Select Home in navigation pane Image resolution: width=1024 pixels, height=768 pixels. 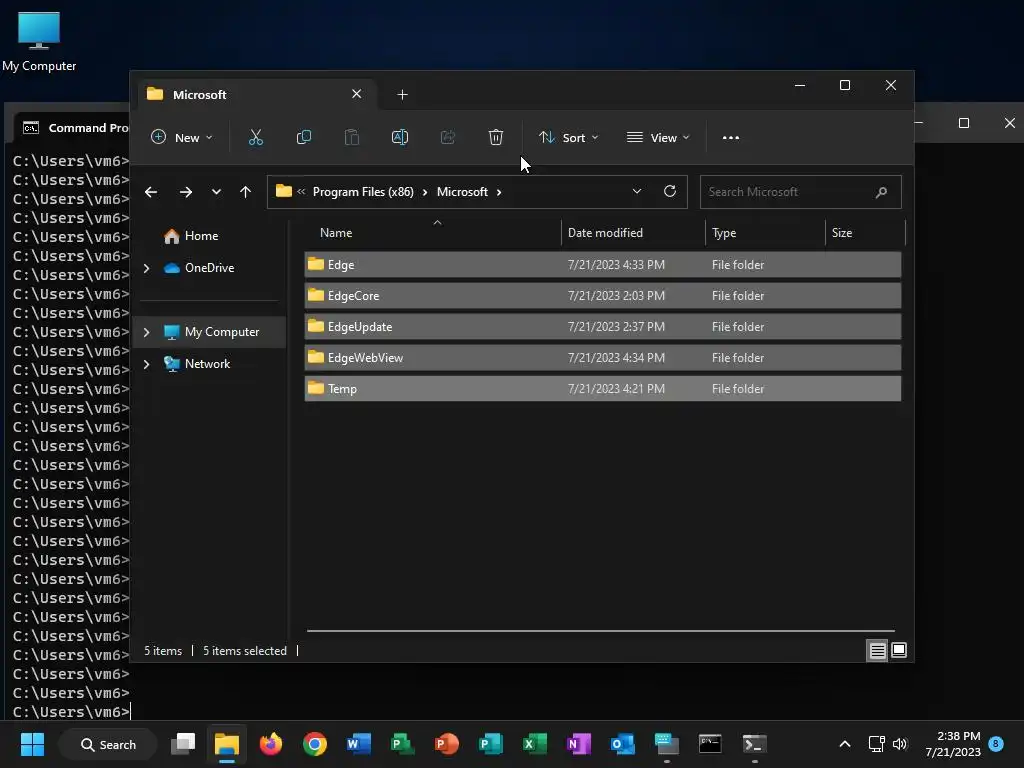click(201, 236)
